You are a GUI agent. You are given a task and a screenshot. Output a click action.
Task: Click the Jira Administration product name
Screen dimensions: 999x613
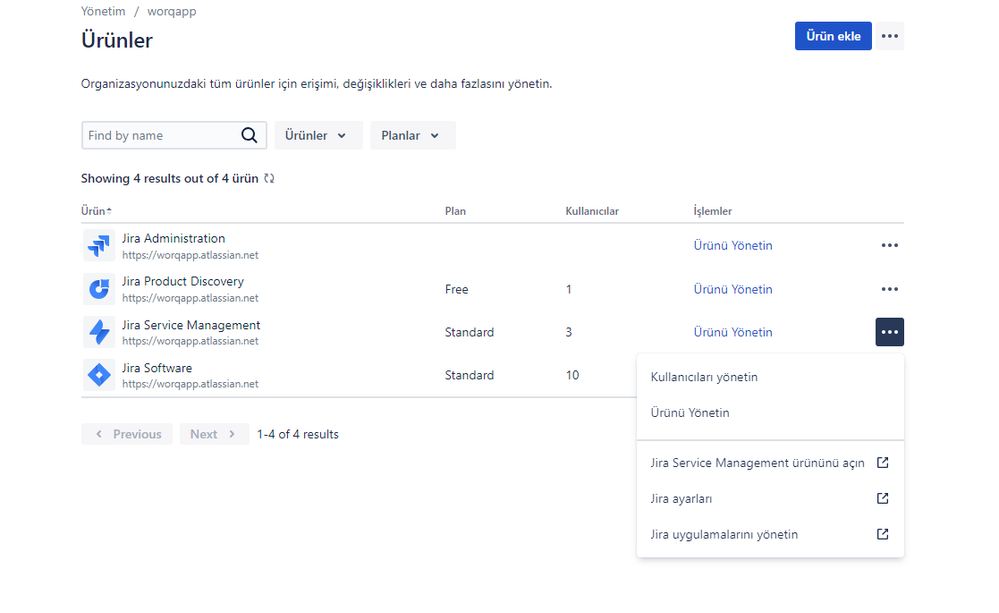(173, 238)
